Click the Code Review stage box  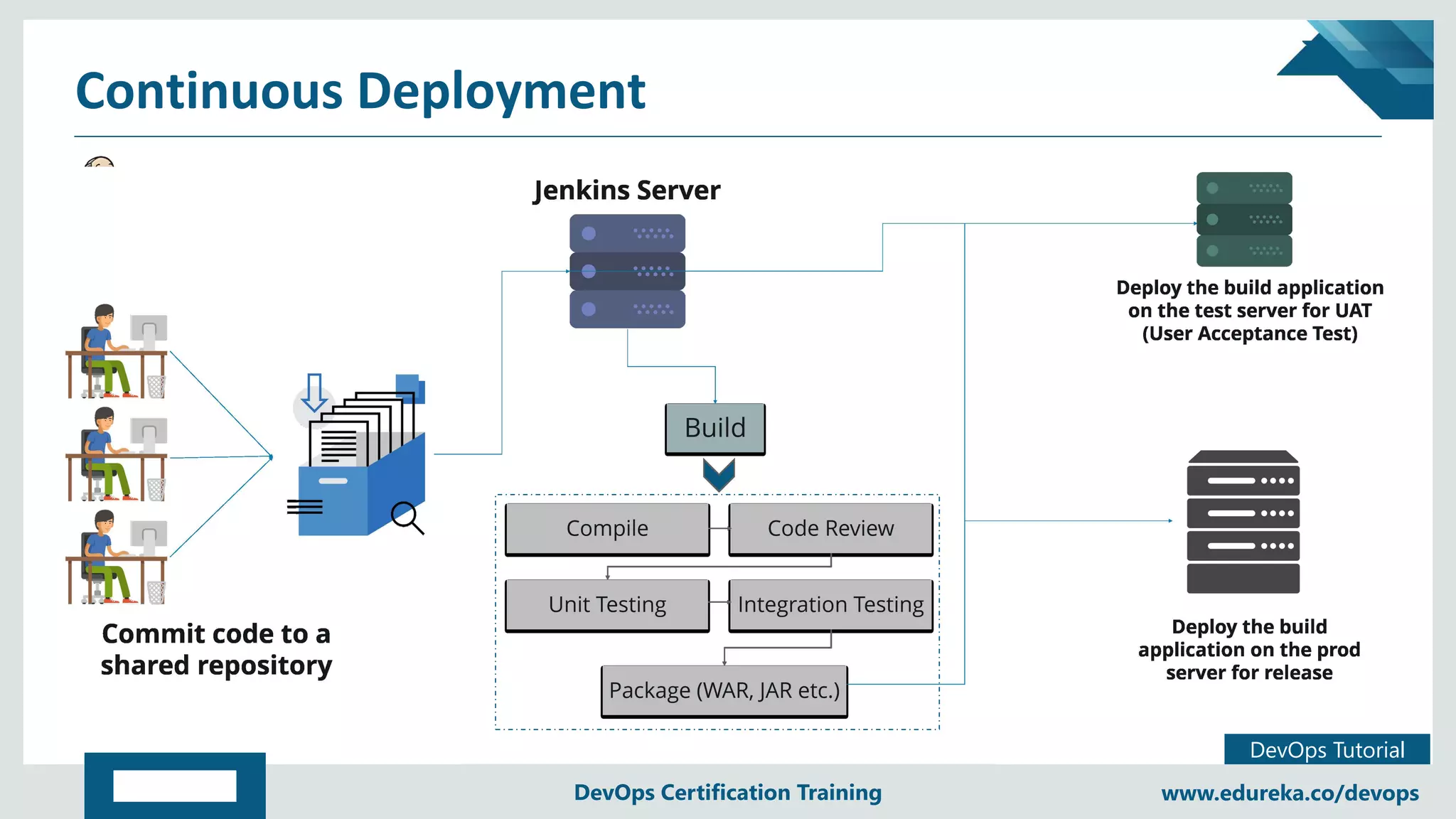coord(830,528)
